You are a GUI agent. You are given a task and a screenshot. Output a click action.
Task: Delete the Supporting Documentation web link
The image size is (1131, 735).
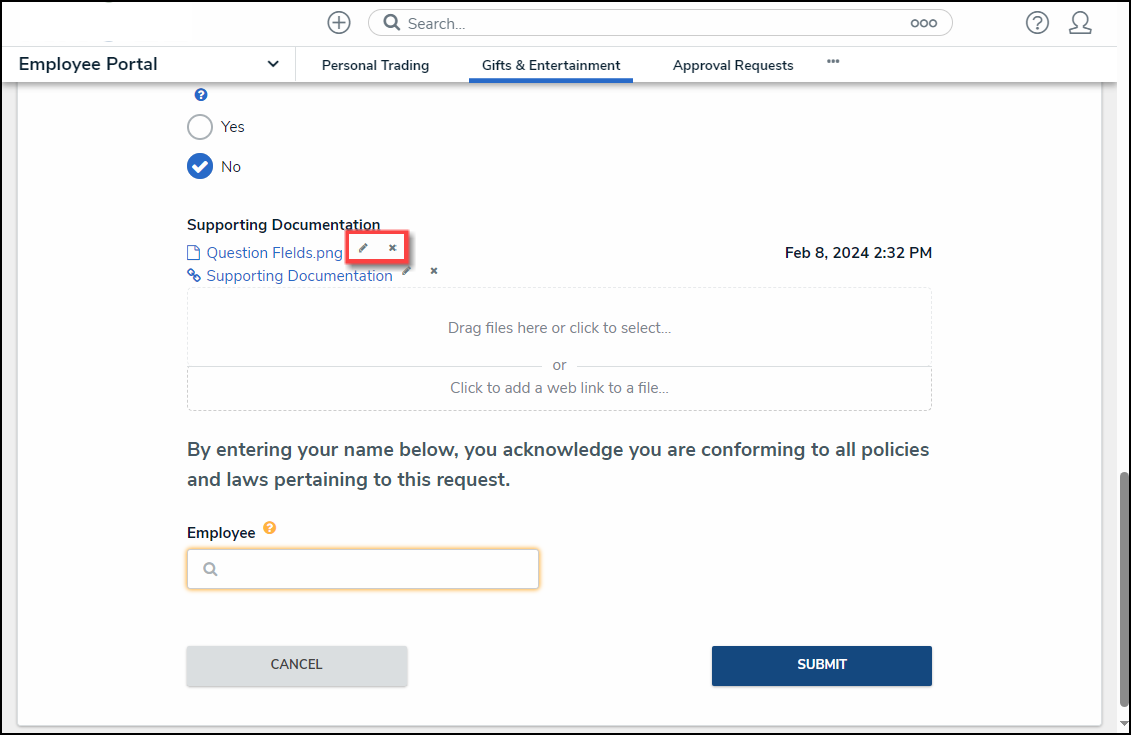coord(434,271)
